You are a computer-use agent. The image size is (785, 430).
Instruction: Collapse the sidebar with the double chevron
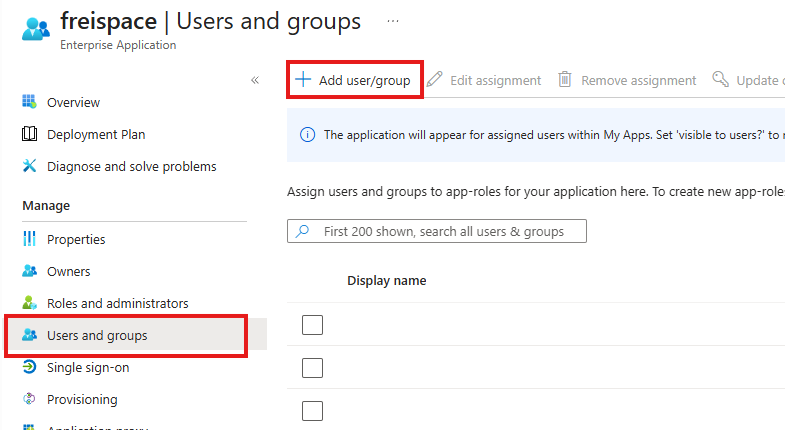(x=255, y=80)
